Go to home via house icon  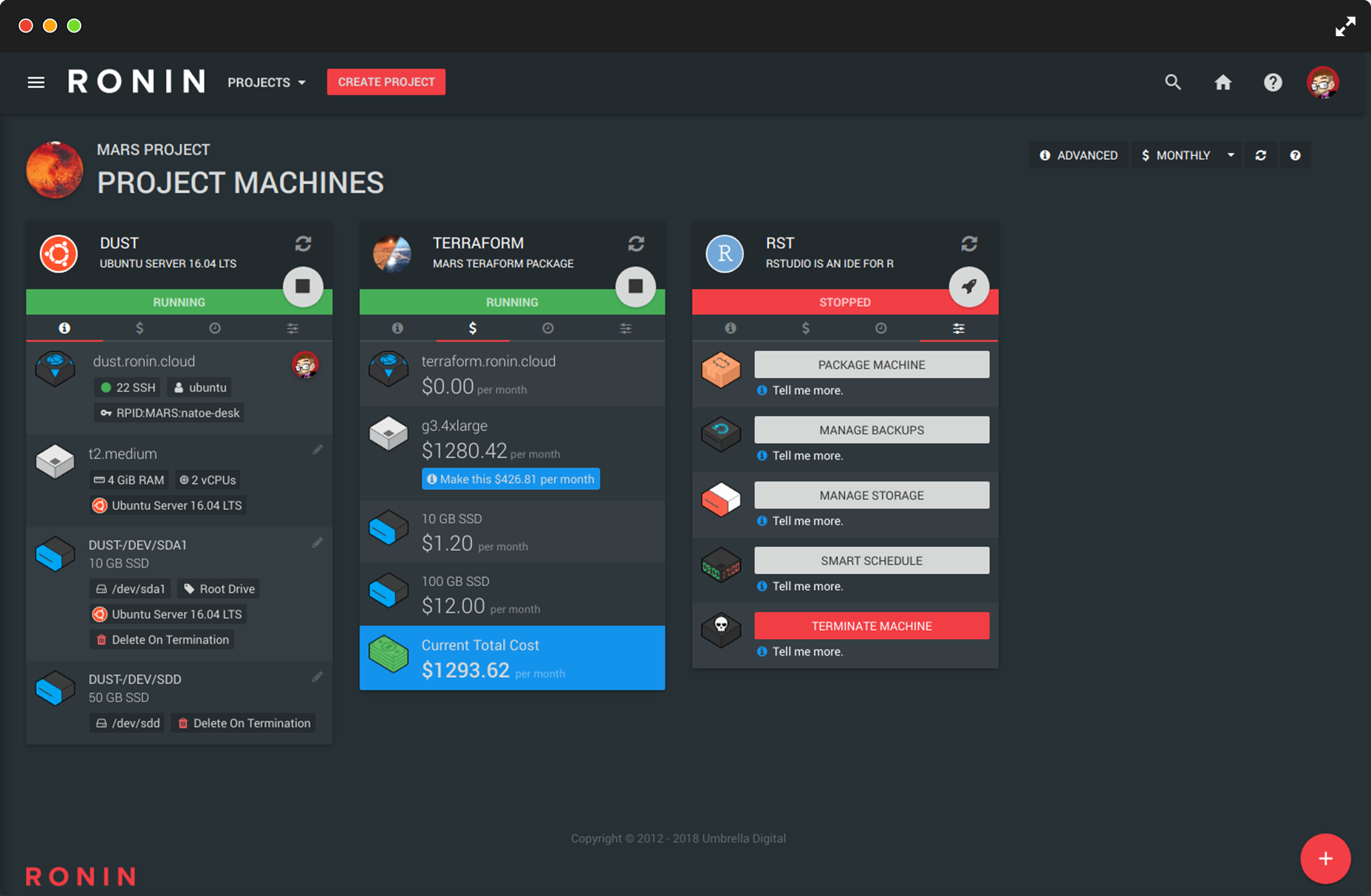tap(1223, 82)
